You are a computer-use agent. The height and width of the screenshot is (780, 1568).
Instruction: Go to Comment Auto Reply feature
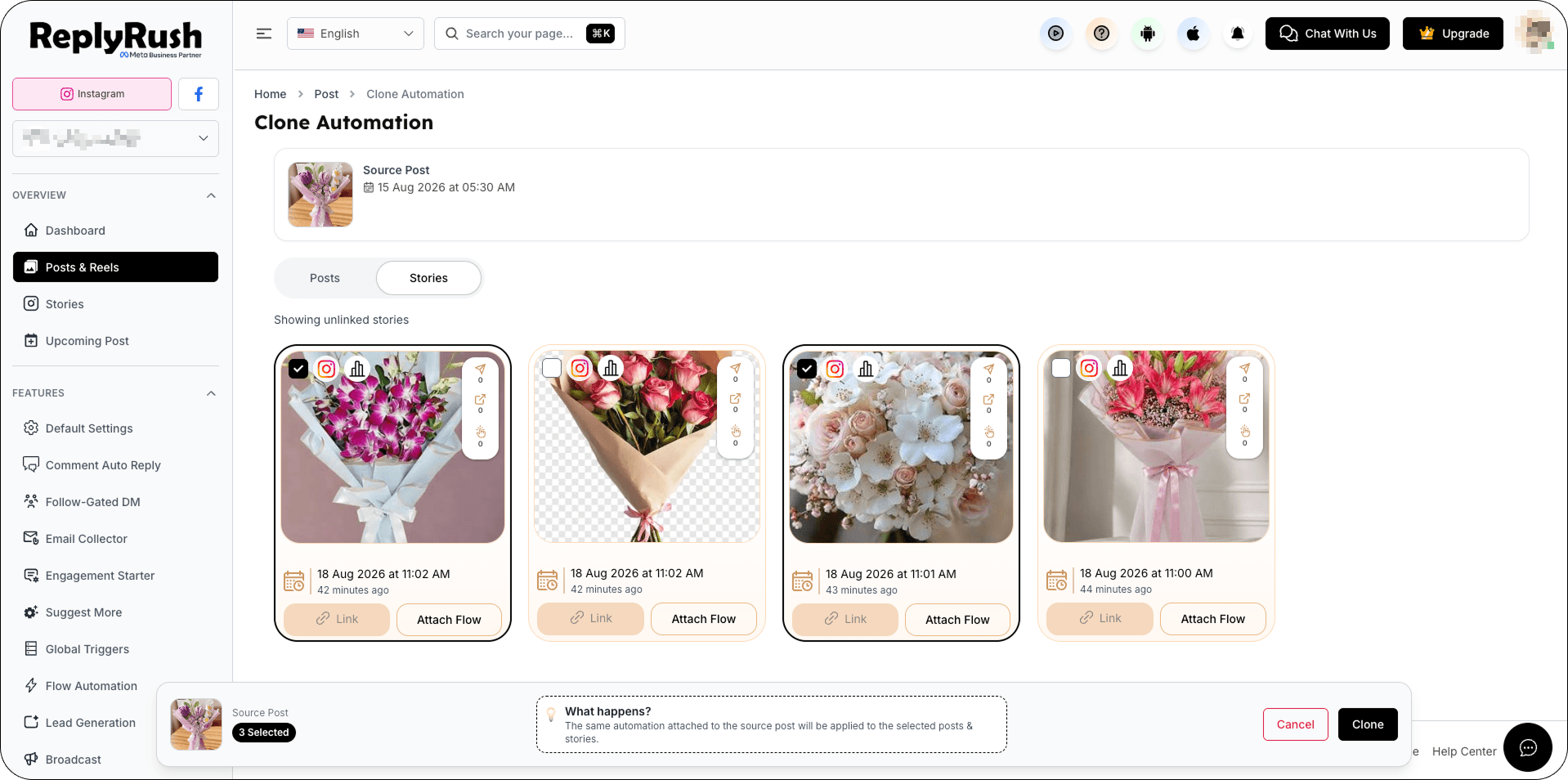tap(115, 465)
